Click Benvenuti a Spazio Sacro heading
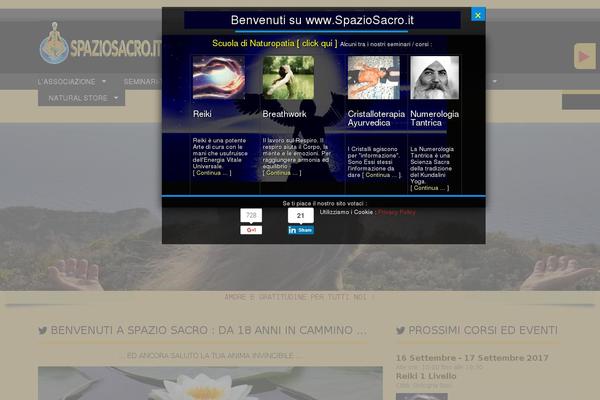The image size is (600, 400). coord(209,330)
